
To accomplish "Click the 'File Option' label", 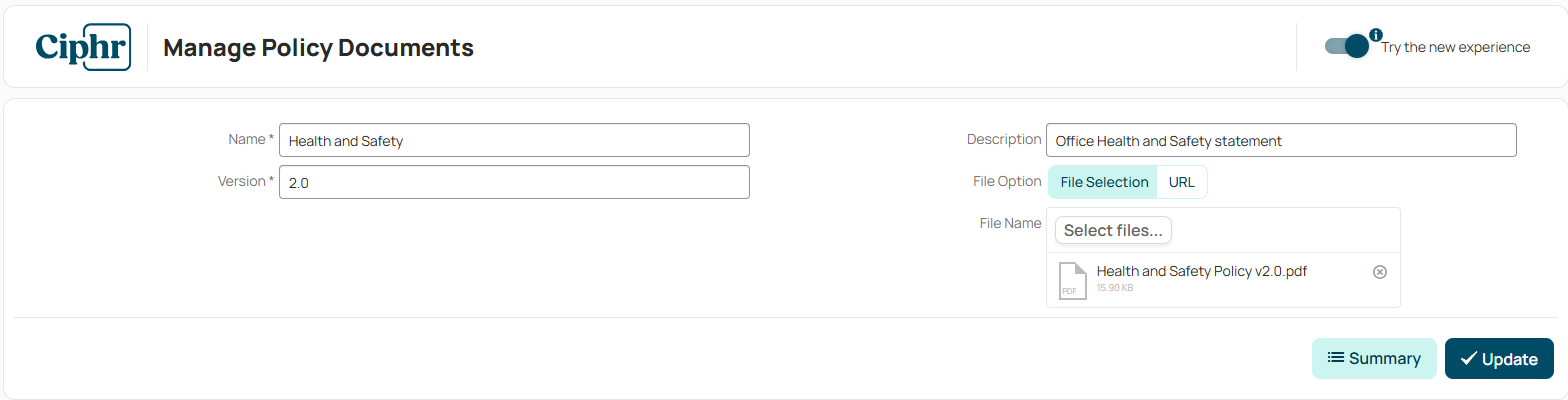I will 1007,181.
